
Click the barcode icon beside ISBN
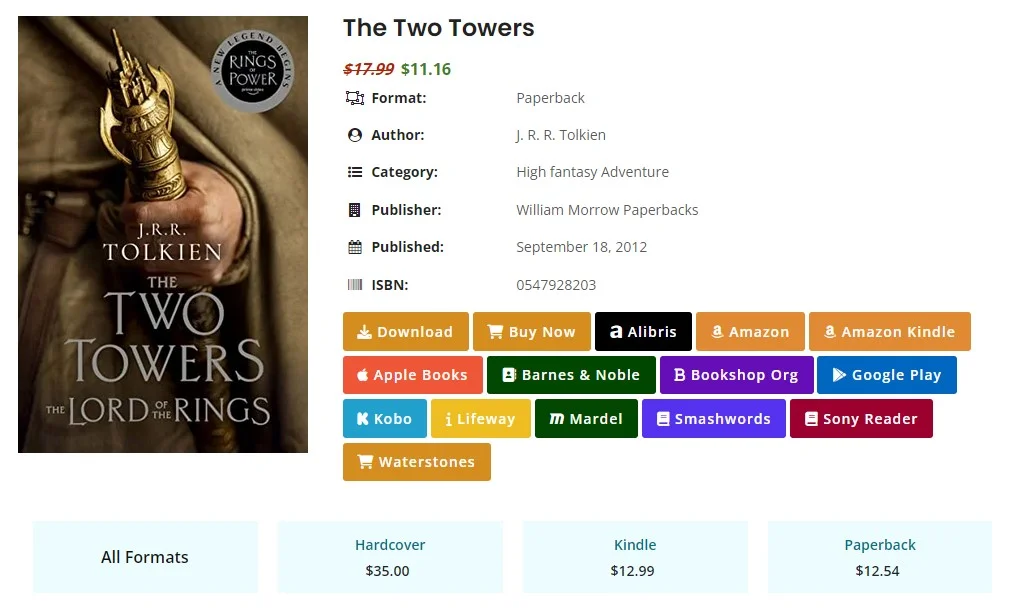point(356,285)
